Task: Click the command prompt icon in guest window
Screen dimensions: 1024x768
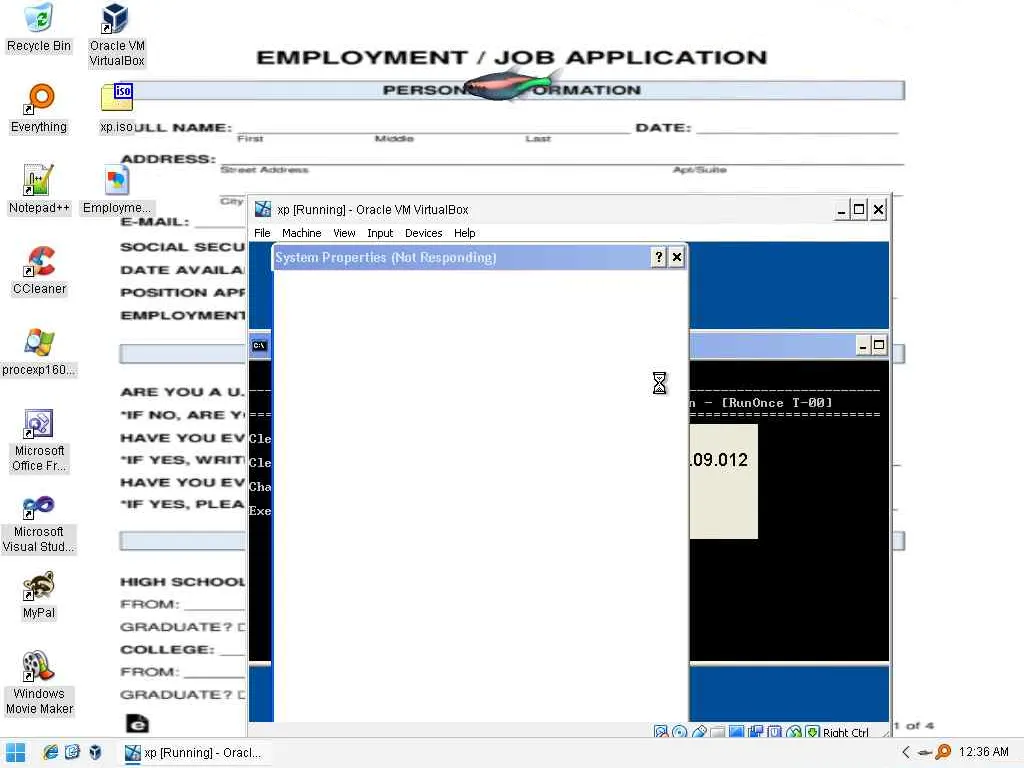Action: coord(259,345)
